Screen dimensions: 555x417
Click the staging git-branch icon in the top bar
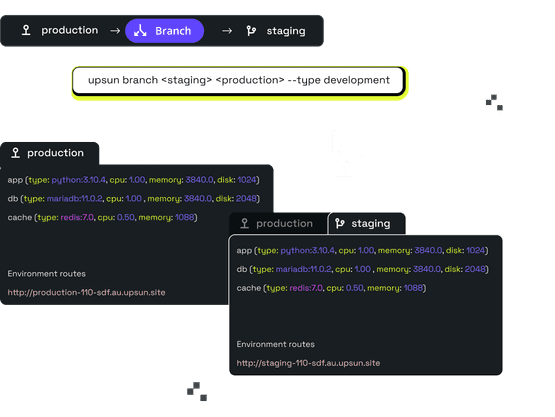251,31
